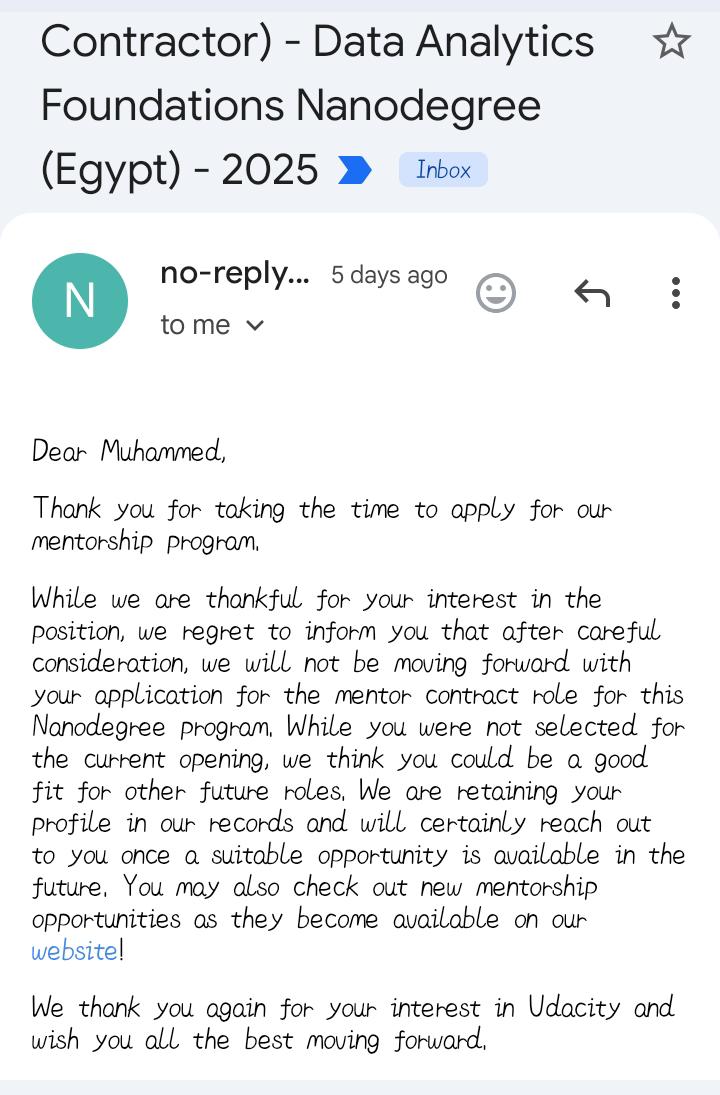720x1095 pixels.
Task: Open the "website" link
Action: pyautogui.click(x=75, y=951)
